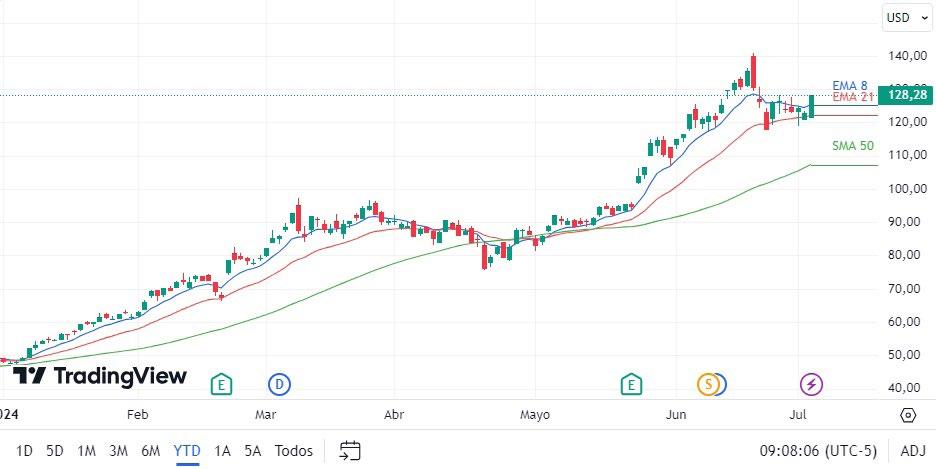Image resolution: width=936 pixels, height=469 pixels.
Task: Open the dividend marker near March
Action: [278, 384]
